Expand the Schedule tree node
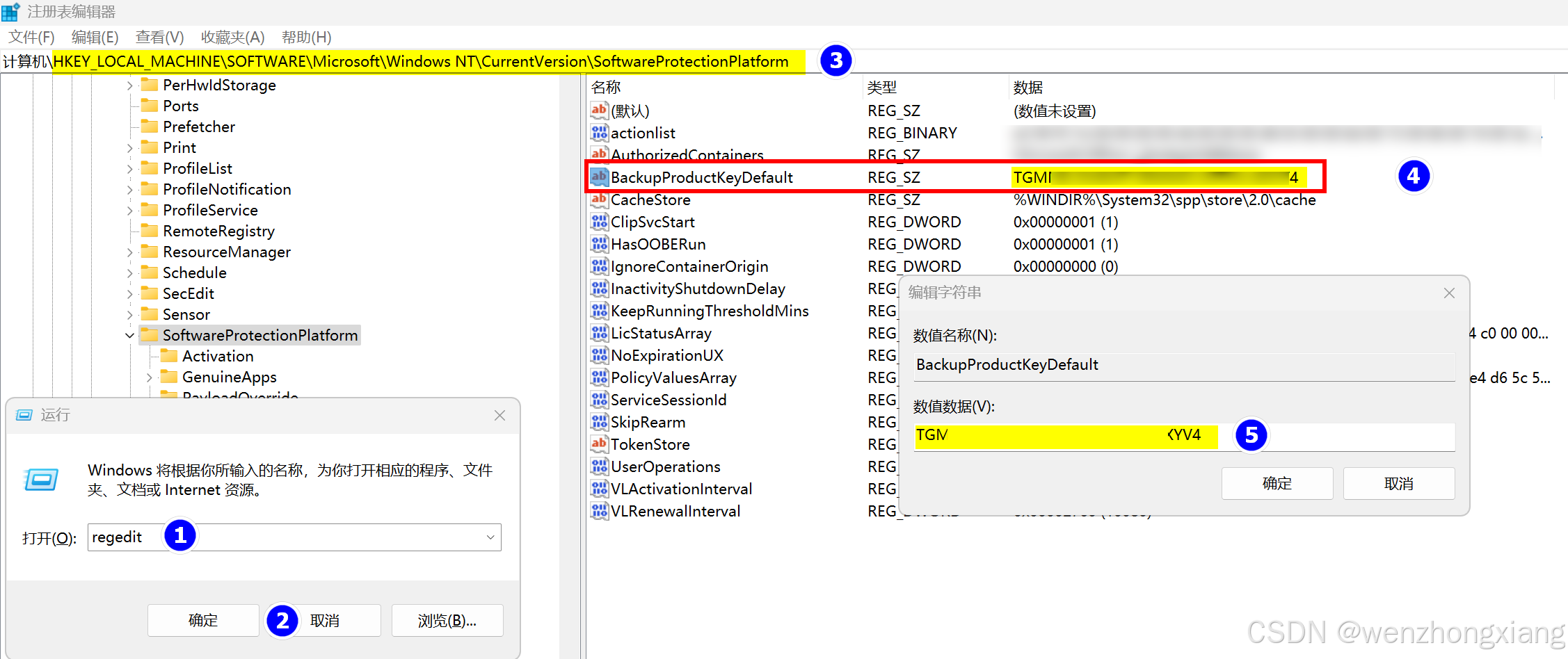Viewport: 1568px width, 659px height. coord(129,273)
